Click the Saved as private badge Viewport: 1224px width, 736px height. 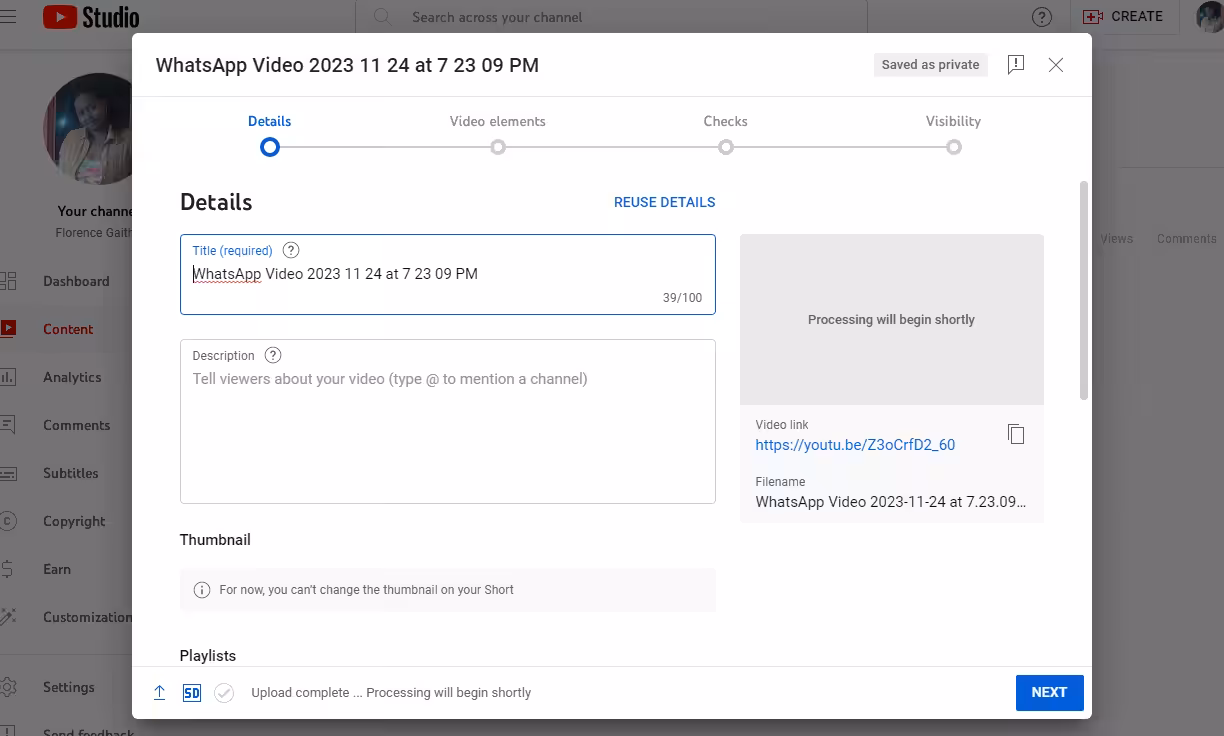(x=930, y=65)
